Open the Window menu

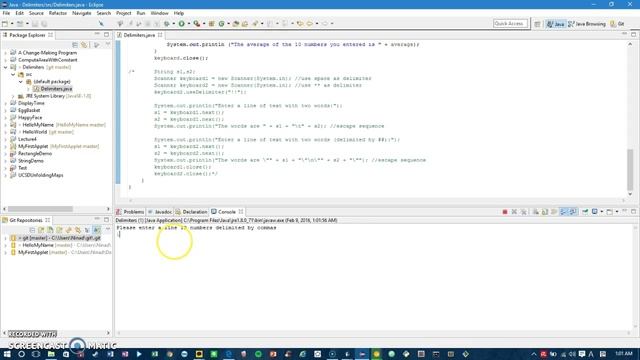[159, 13]
